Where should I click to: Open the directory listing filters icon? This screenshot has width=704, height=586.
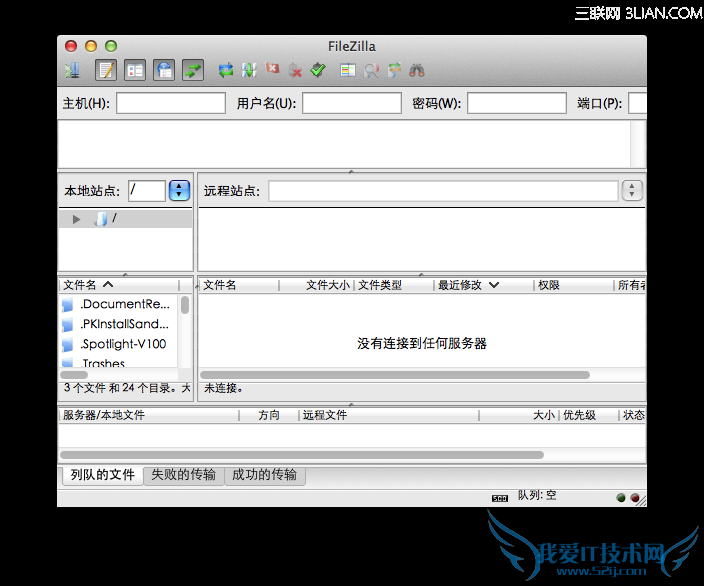[348, 70]
